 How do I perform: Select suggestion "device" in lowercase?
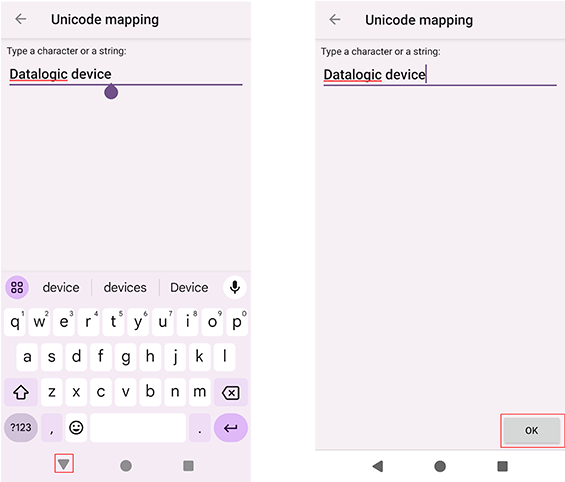[61, 287]
